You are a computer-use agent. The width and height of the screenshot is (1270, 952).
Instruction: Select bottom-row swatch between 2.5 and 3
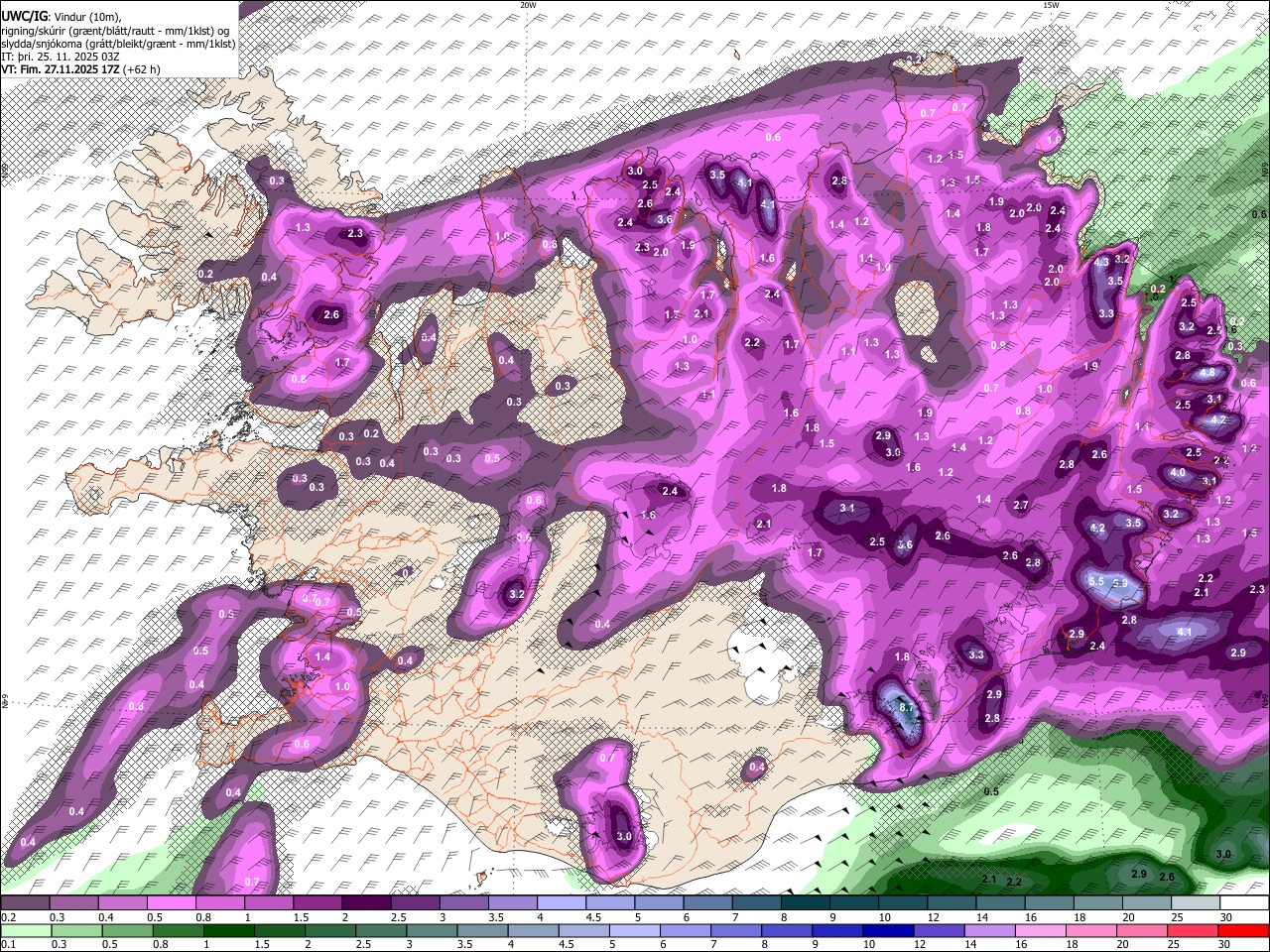[381, 930]
